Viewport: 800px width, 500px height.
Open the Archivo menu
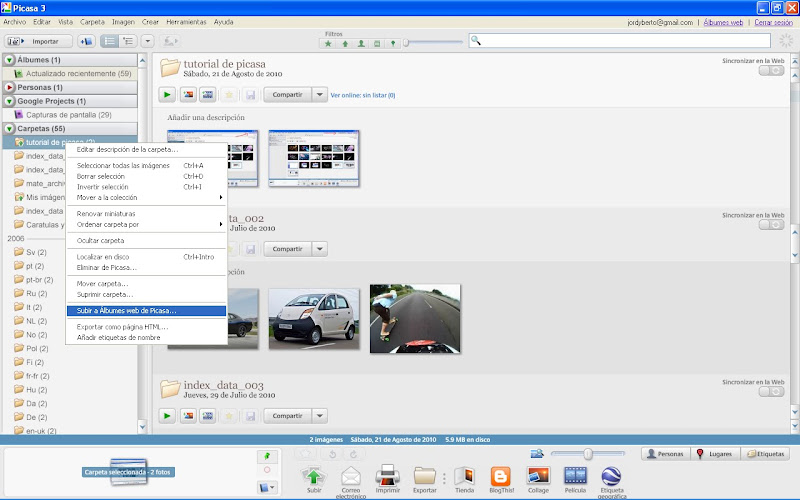(x=15, y=22)
